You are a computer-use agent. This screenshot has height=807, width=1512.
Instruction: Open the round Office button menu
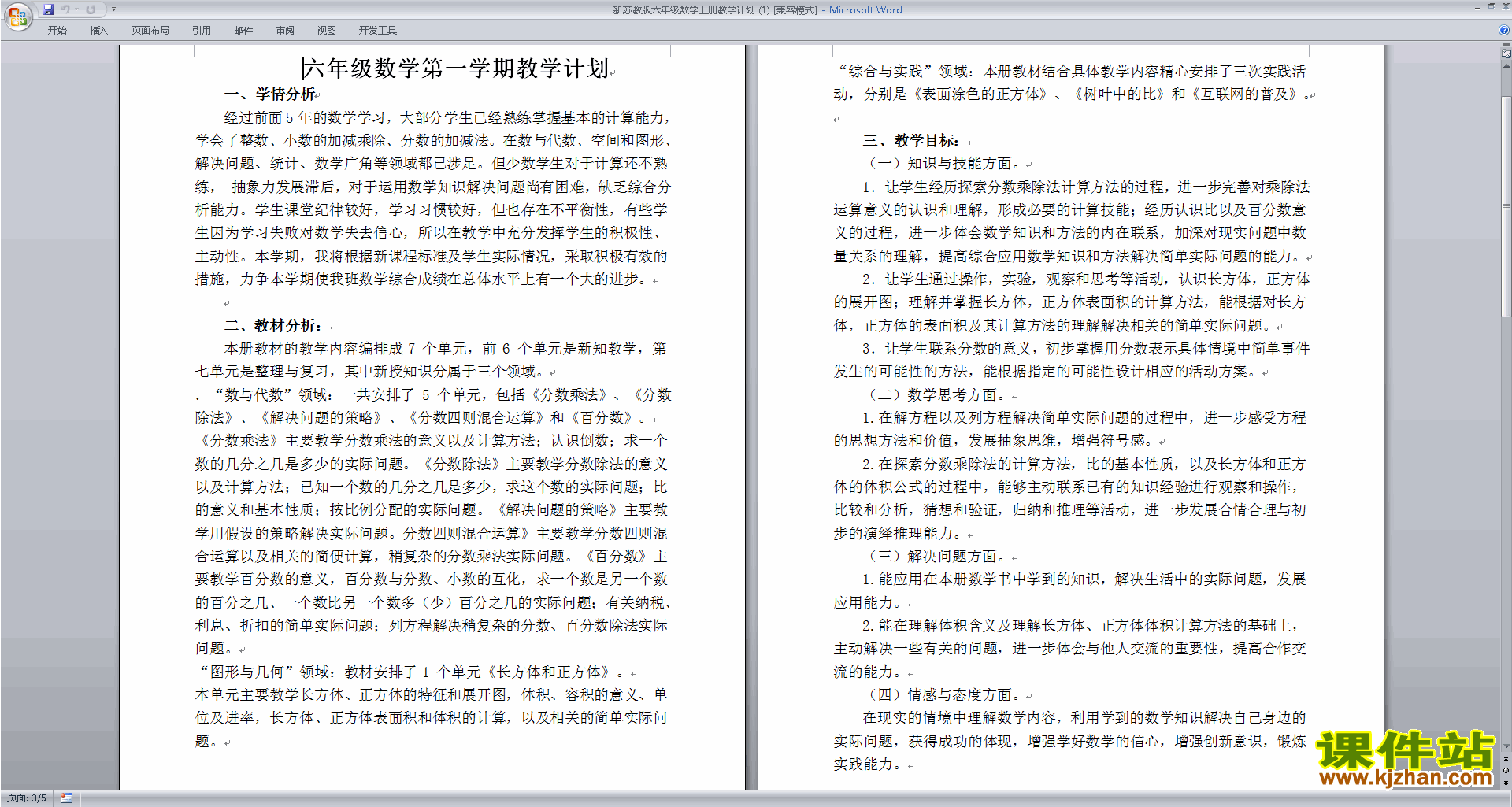17,16
